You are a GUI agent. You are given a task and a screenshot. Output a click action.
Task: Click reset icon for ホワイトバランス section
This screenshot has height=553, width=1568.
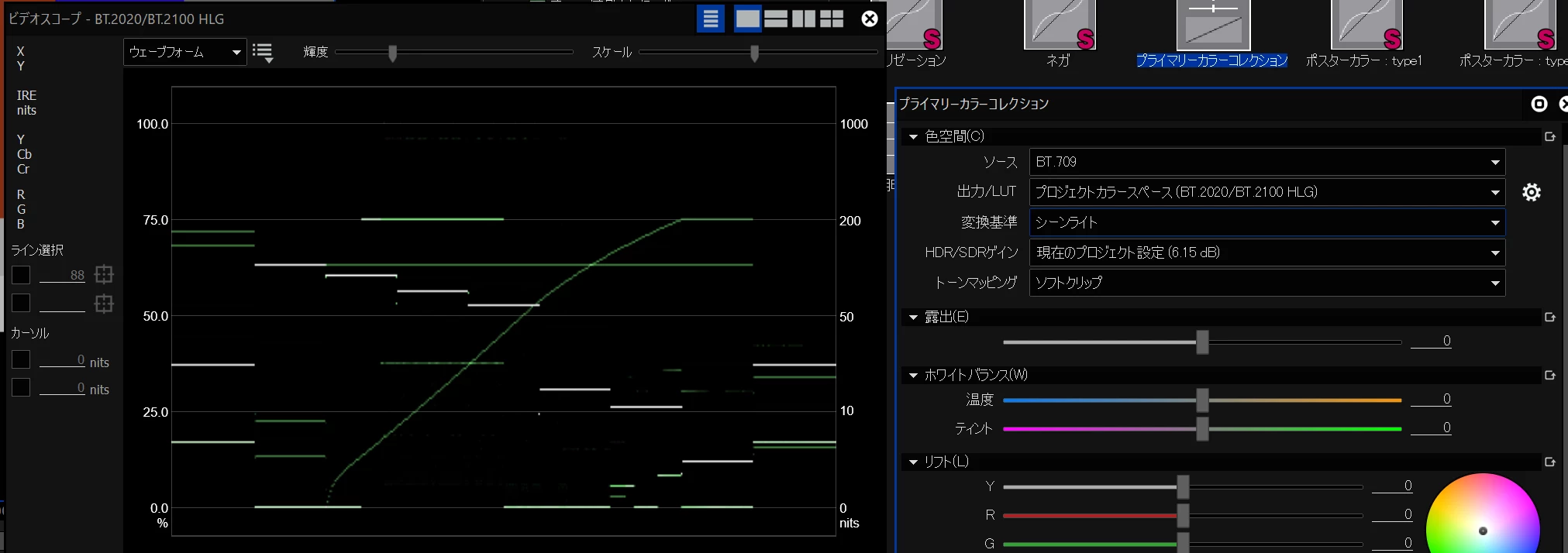point(1550,376)
